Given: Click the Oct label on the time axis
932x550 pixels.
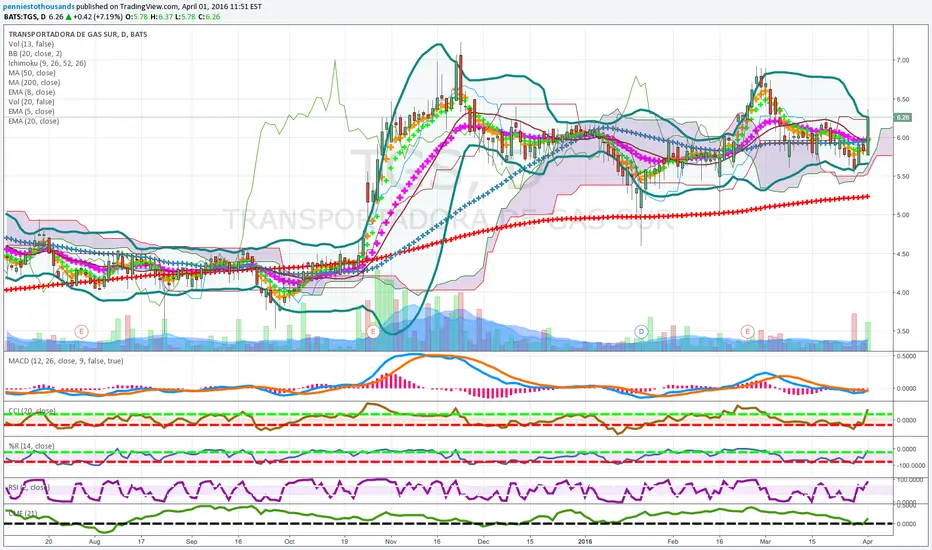Looking at the screenshot, I should click(x=289, y=542).
